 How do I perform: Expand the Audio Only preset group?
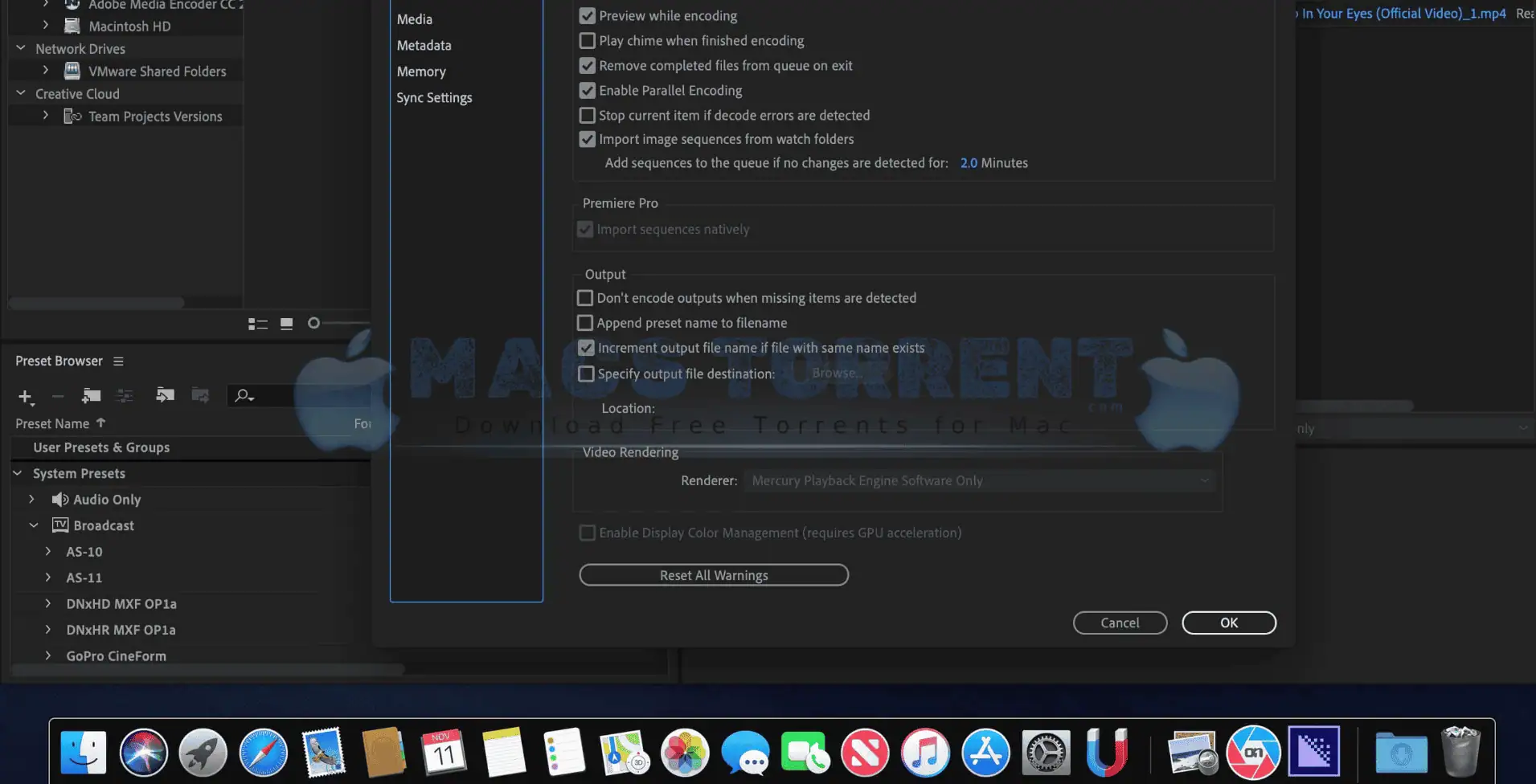[x=32, y=499]
